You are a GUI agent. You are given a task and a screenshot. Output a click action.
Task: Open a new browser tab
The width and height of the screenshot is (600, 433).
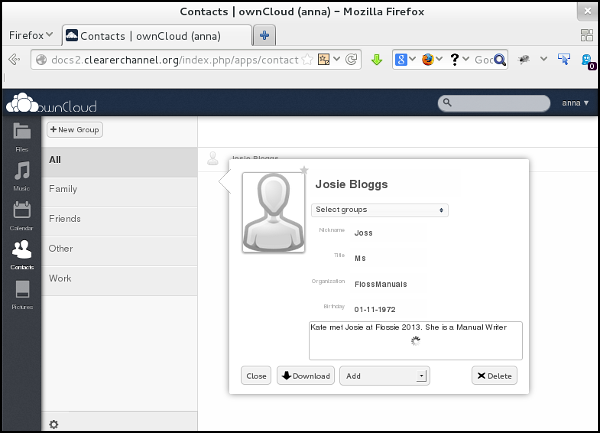265,35
